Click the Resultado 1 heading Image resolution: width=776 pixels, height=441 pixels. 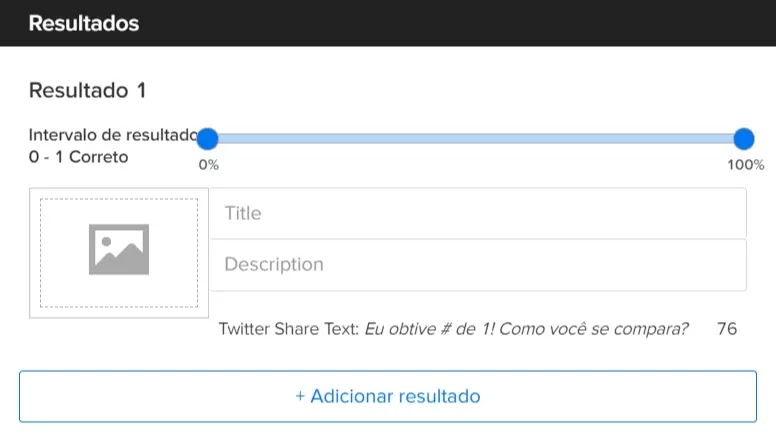(x=87, y=91)
